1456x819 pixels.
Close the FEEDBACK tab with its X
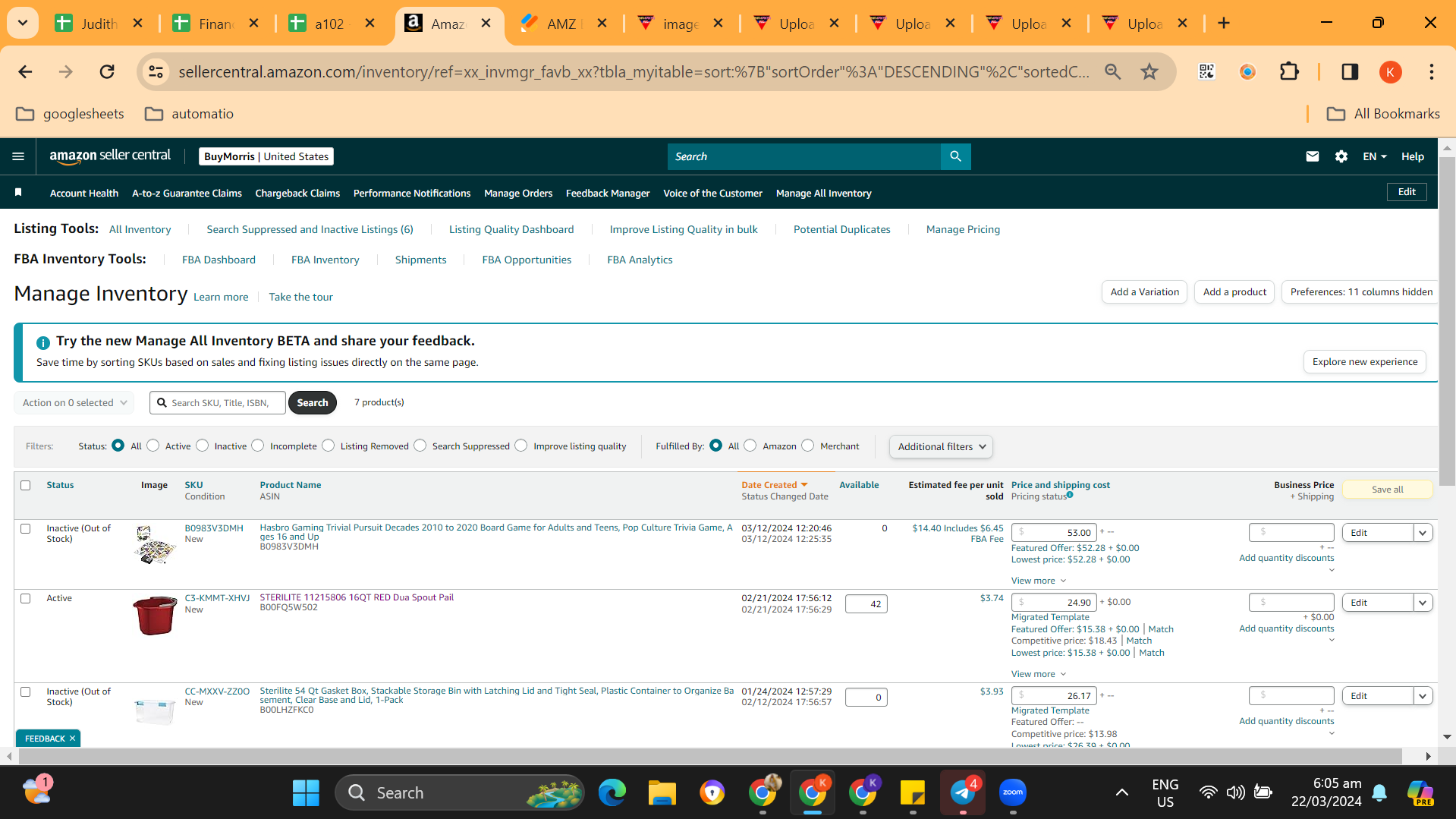(x=73, y=739)
